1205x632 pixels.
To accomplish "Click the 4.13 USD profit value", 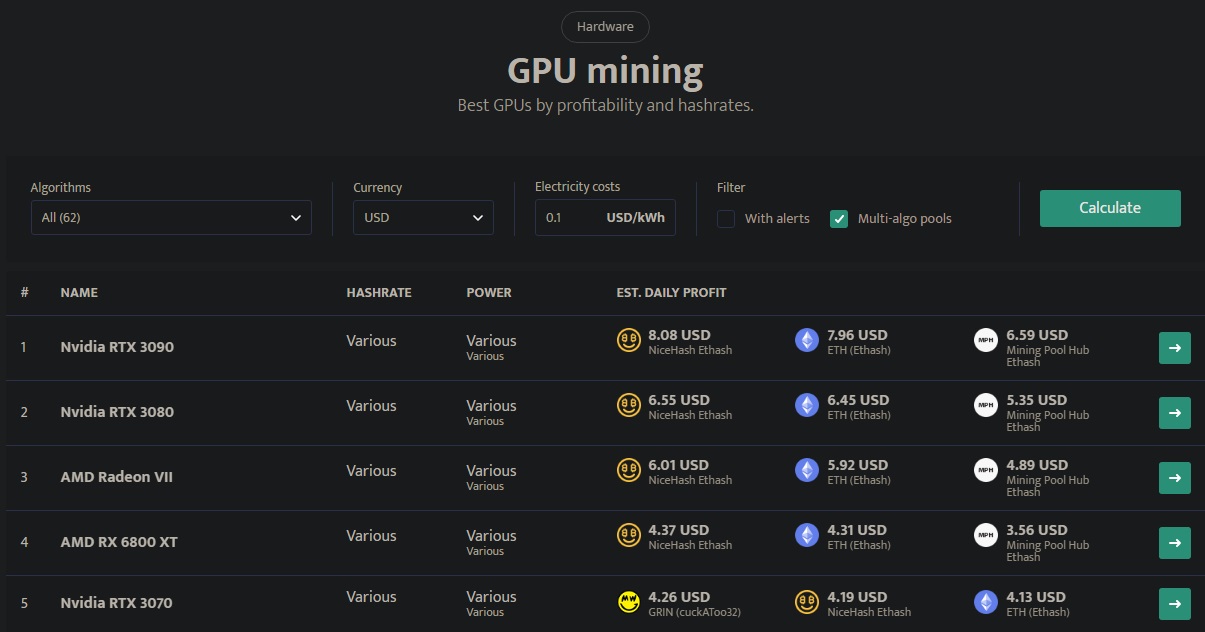I will [1037, 597].
